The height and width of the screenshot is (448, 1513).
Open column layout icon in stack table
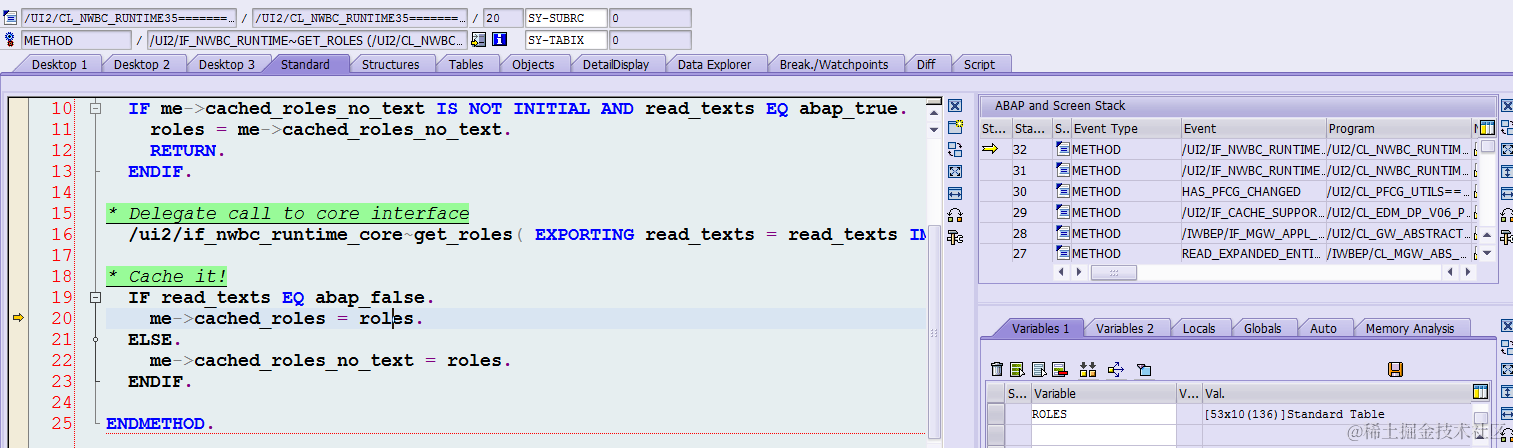click(1487, 128)
